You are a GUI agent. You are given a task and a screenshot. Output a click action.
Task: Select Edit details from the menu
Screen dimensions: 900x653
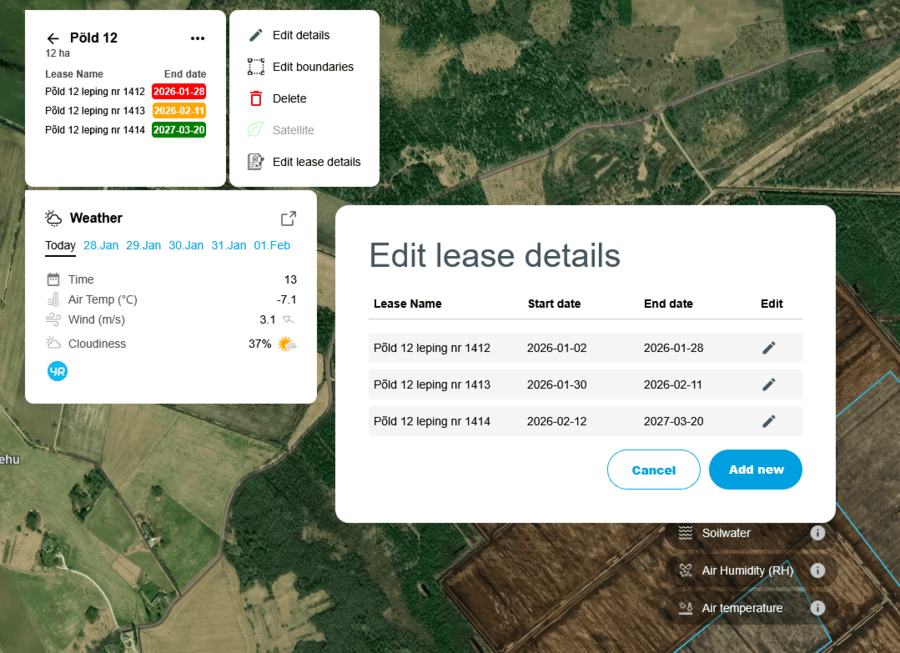(x=300, y=35)
